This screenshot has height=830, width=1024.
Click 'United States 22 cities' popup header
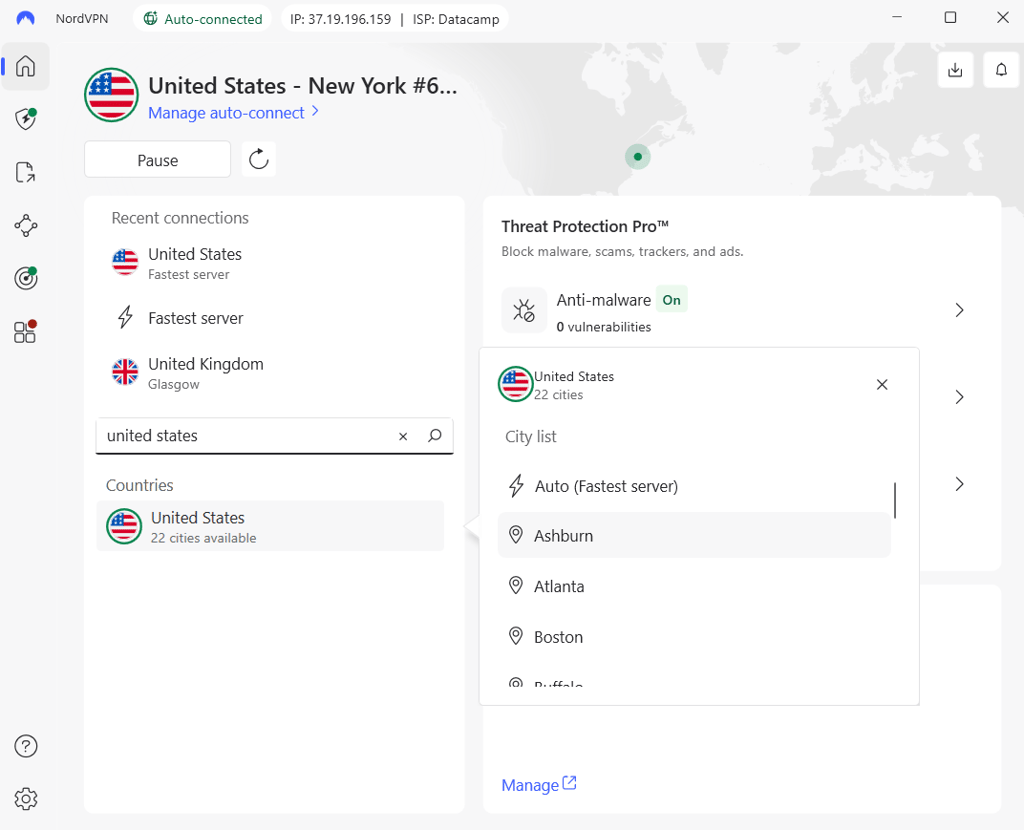point(556,385)
